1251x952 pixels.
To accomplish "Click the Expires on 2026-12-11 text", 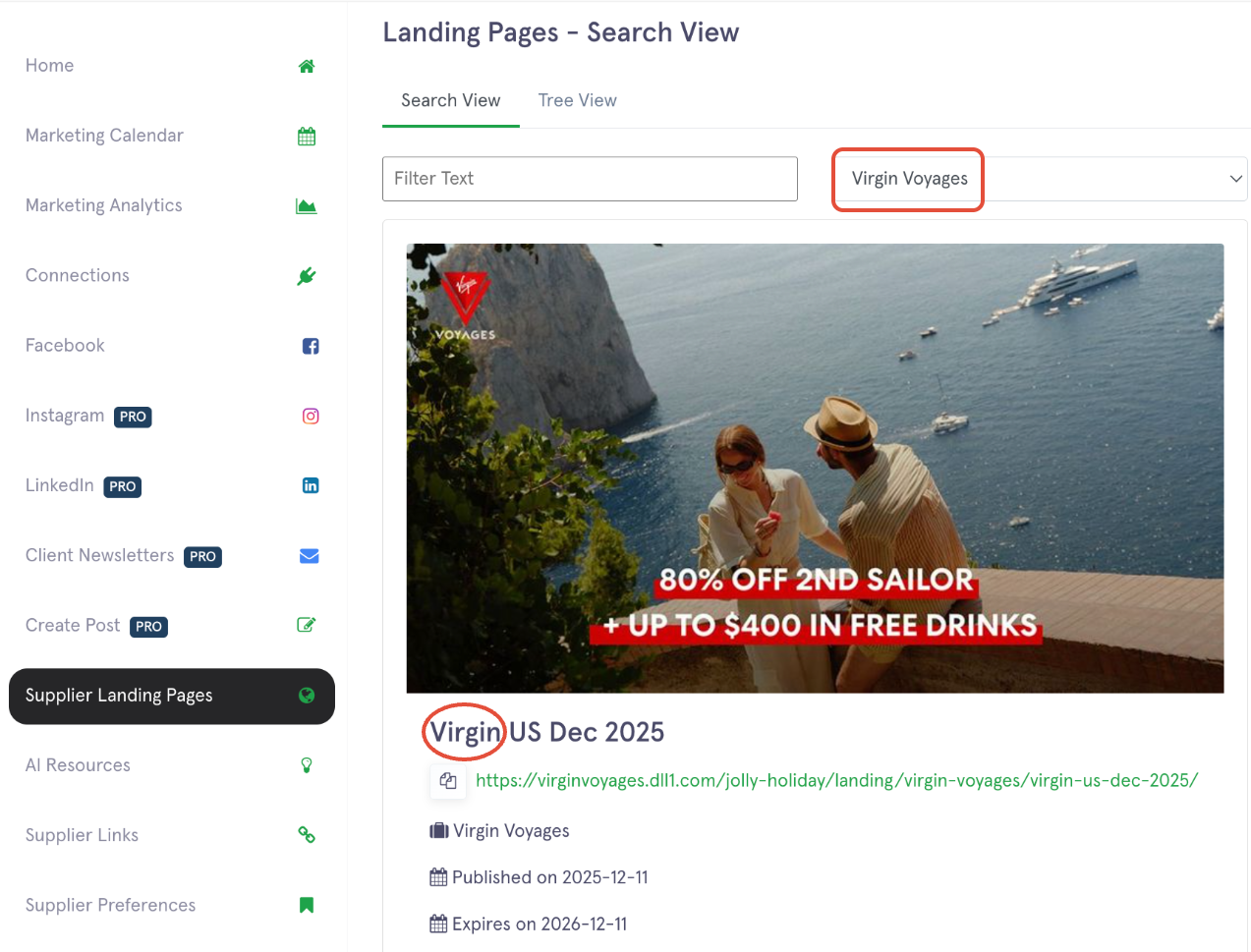I will pos(540,924).
